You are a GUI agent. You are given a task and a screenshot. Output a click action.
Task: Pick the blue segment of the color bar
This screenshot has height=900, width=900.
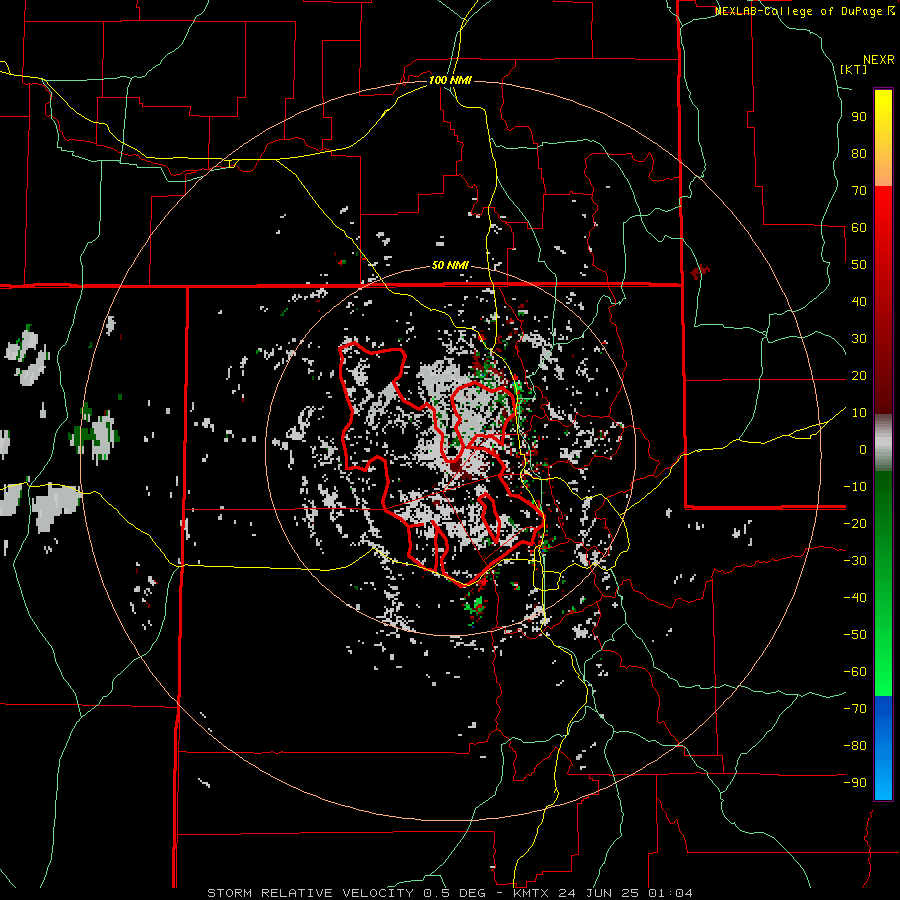tap(883, 748)
